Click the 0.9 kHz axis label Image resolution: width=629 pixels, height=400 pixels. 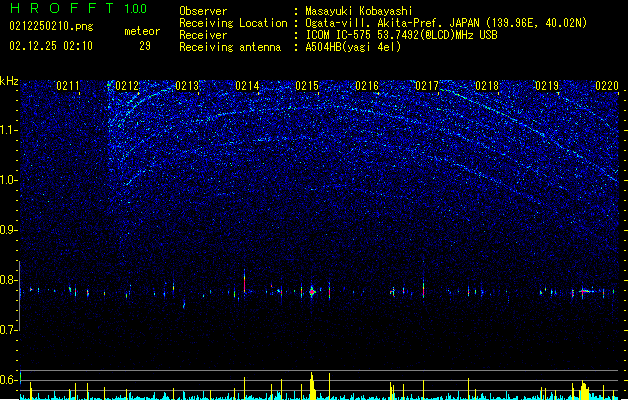8,230
